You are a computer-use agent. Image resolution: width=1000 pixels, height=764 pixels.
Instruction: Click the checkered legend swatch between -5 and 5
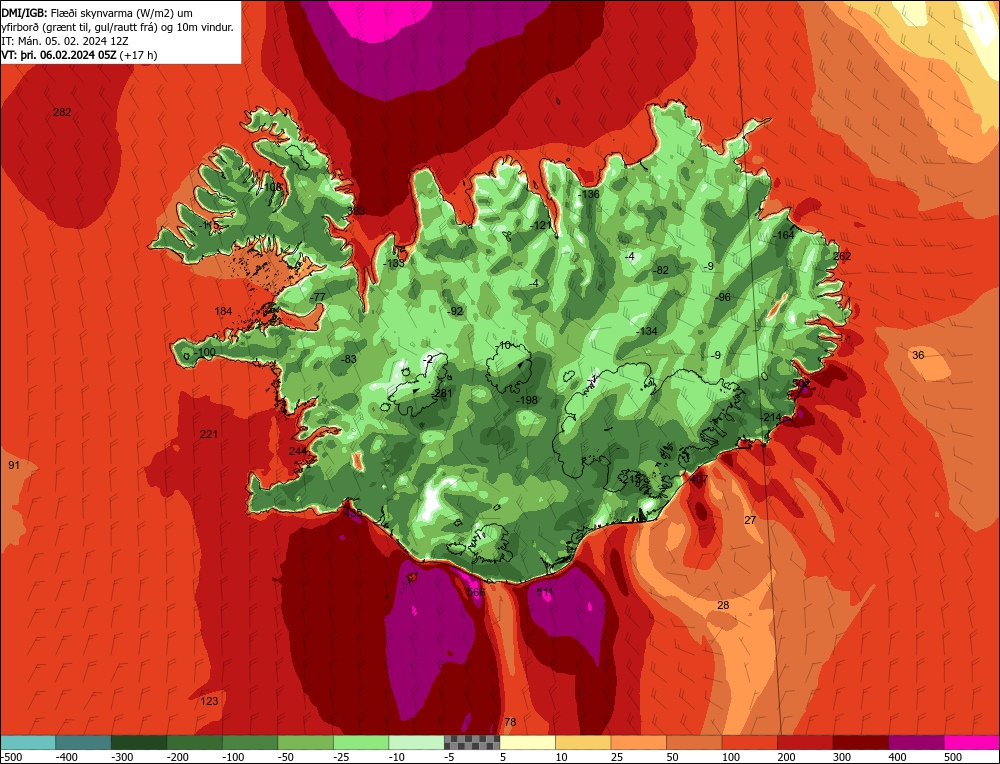[x=472, y=742]
